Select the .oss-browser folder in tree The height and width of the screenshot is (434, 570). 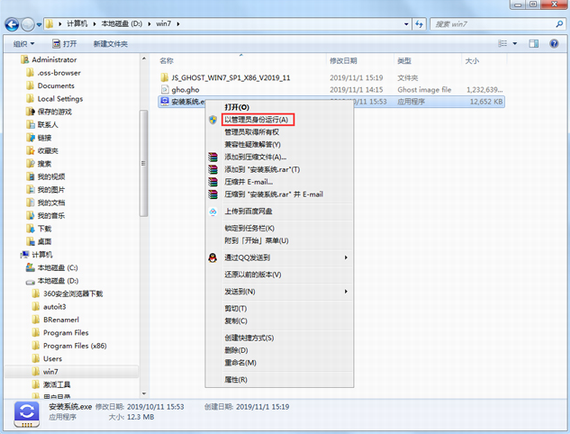59,73
